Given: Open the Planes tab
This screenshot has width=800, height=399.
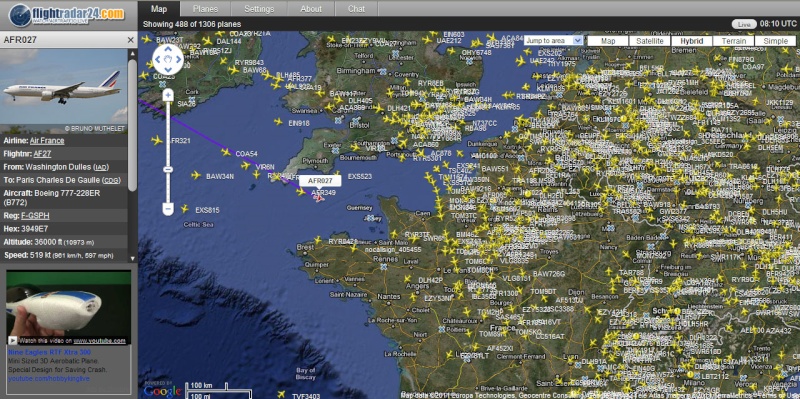Looking at the screenshot, I should point(206,9).
